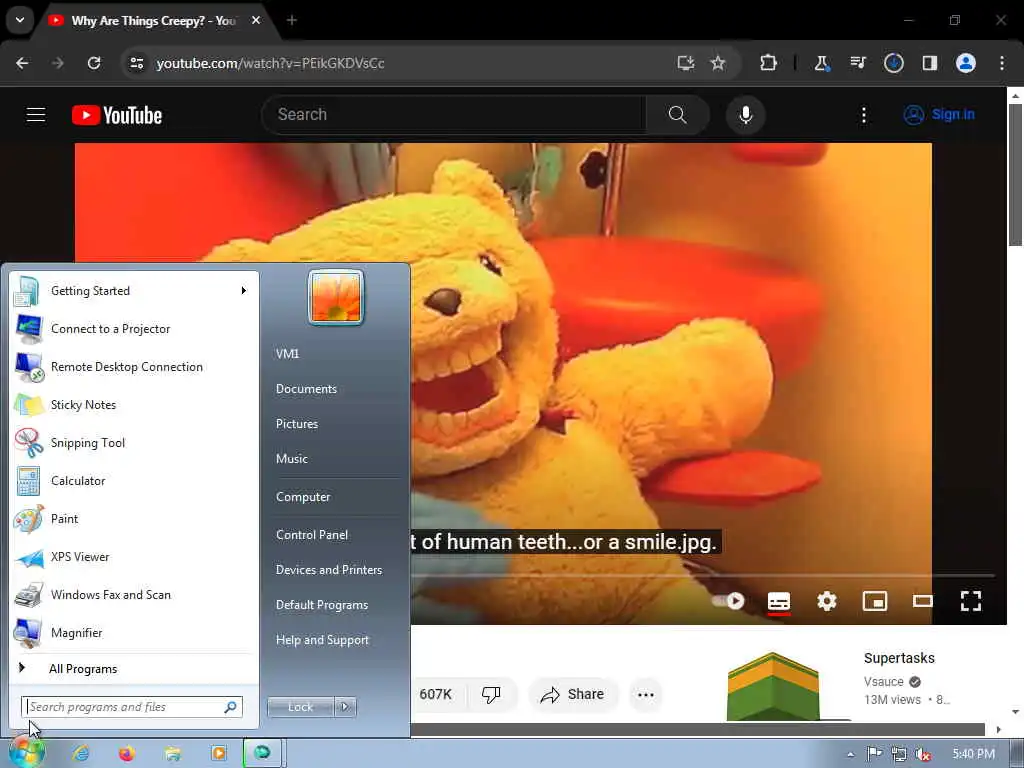Click the URL in the address bar
Screen dimensions: 1024x768
coord(270,63)
